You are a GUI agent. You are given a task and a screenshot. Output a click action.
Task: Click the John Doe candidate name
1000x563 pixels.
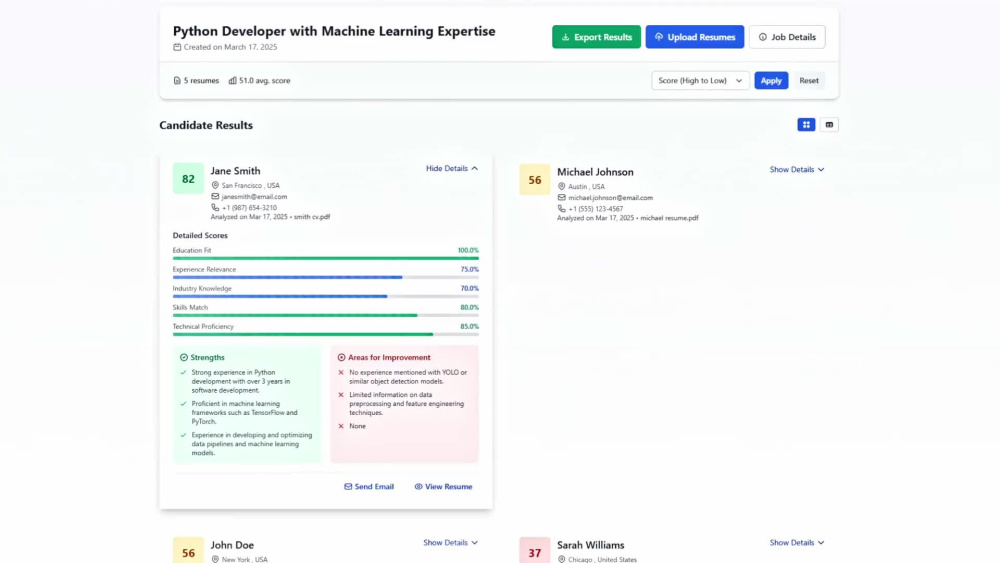pyautogui.click(x=232, y=545)
